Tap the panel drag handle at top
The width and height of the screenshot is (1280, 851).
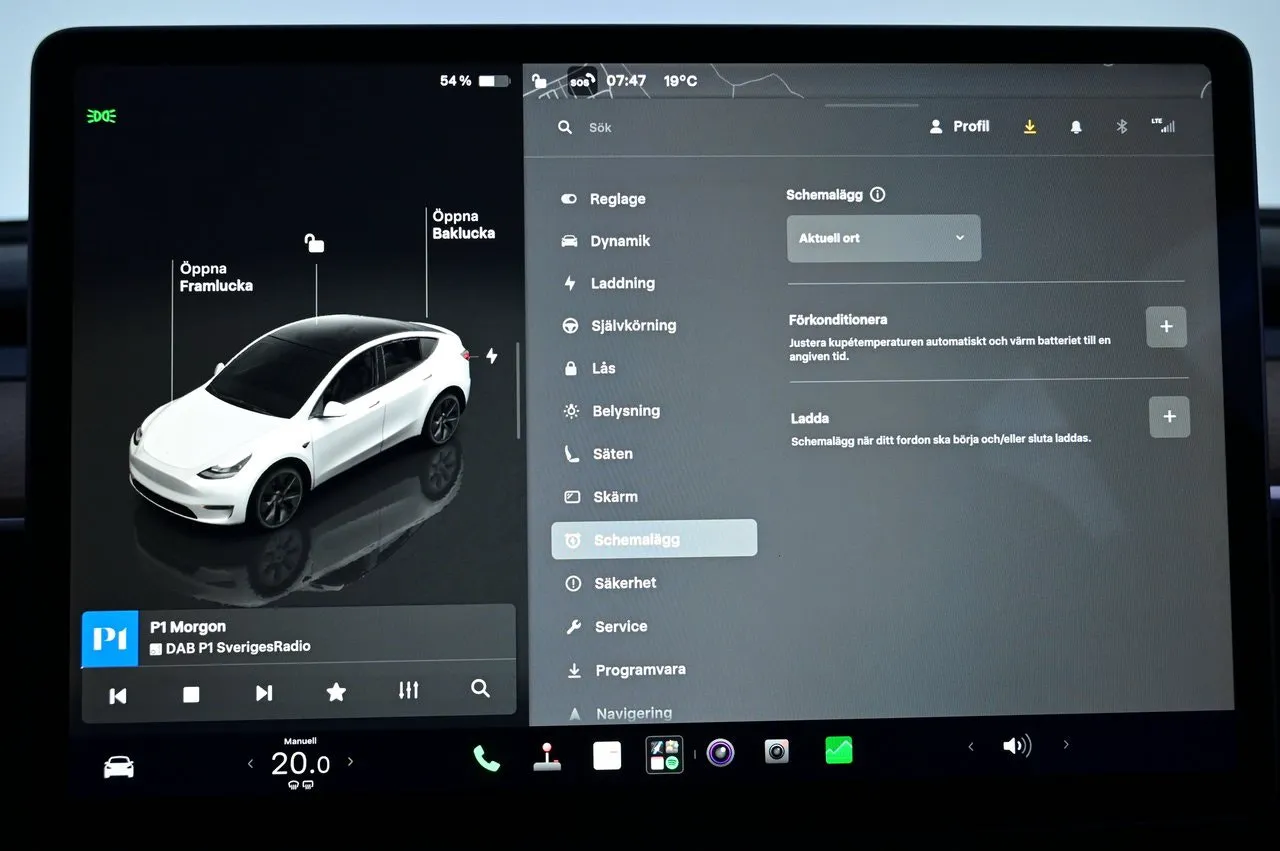coord(871,105)
